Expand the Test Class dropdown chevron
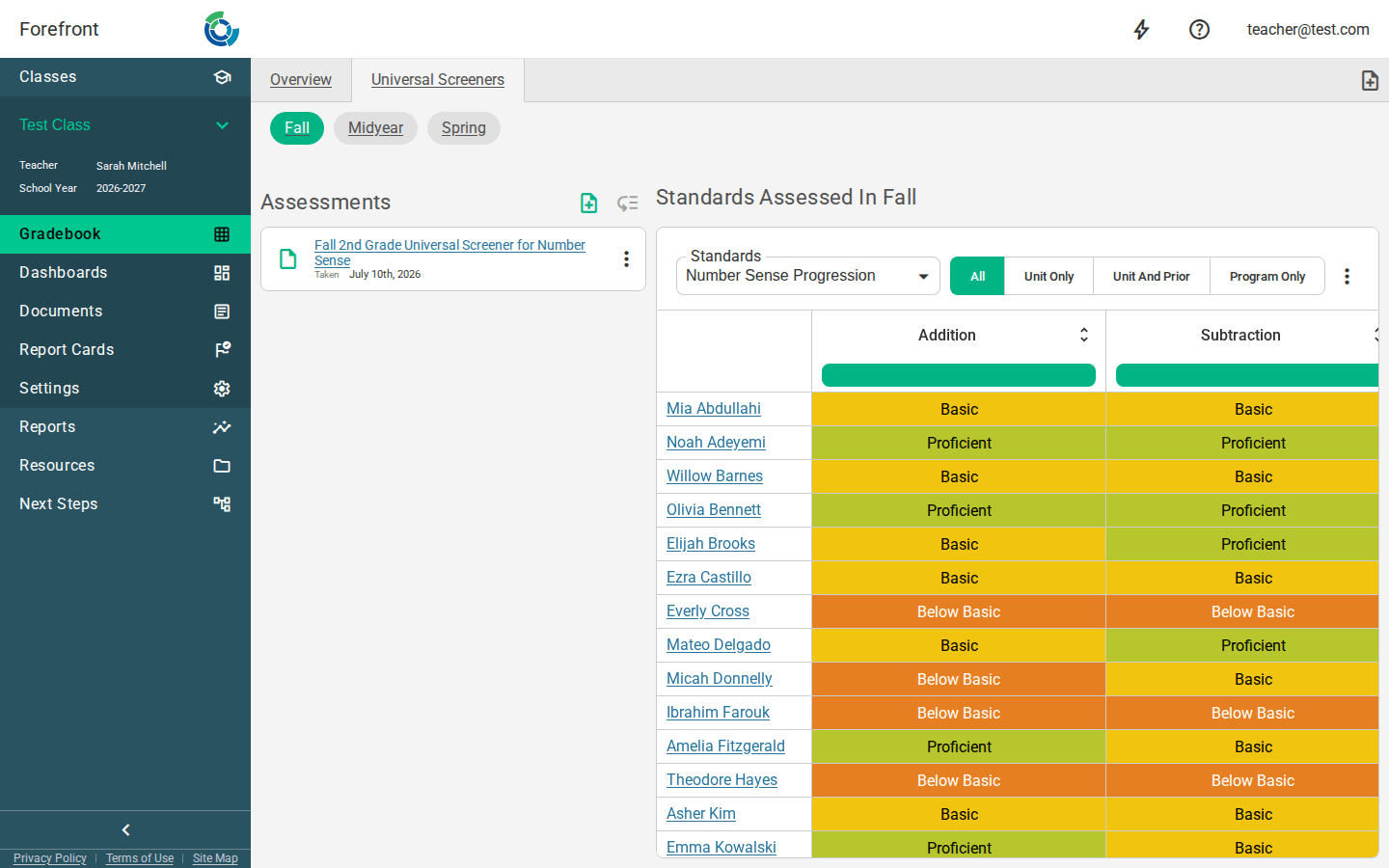1389x868 pixels. coord(222,125)
